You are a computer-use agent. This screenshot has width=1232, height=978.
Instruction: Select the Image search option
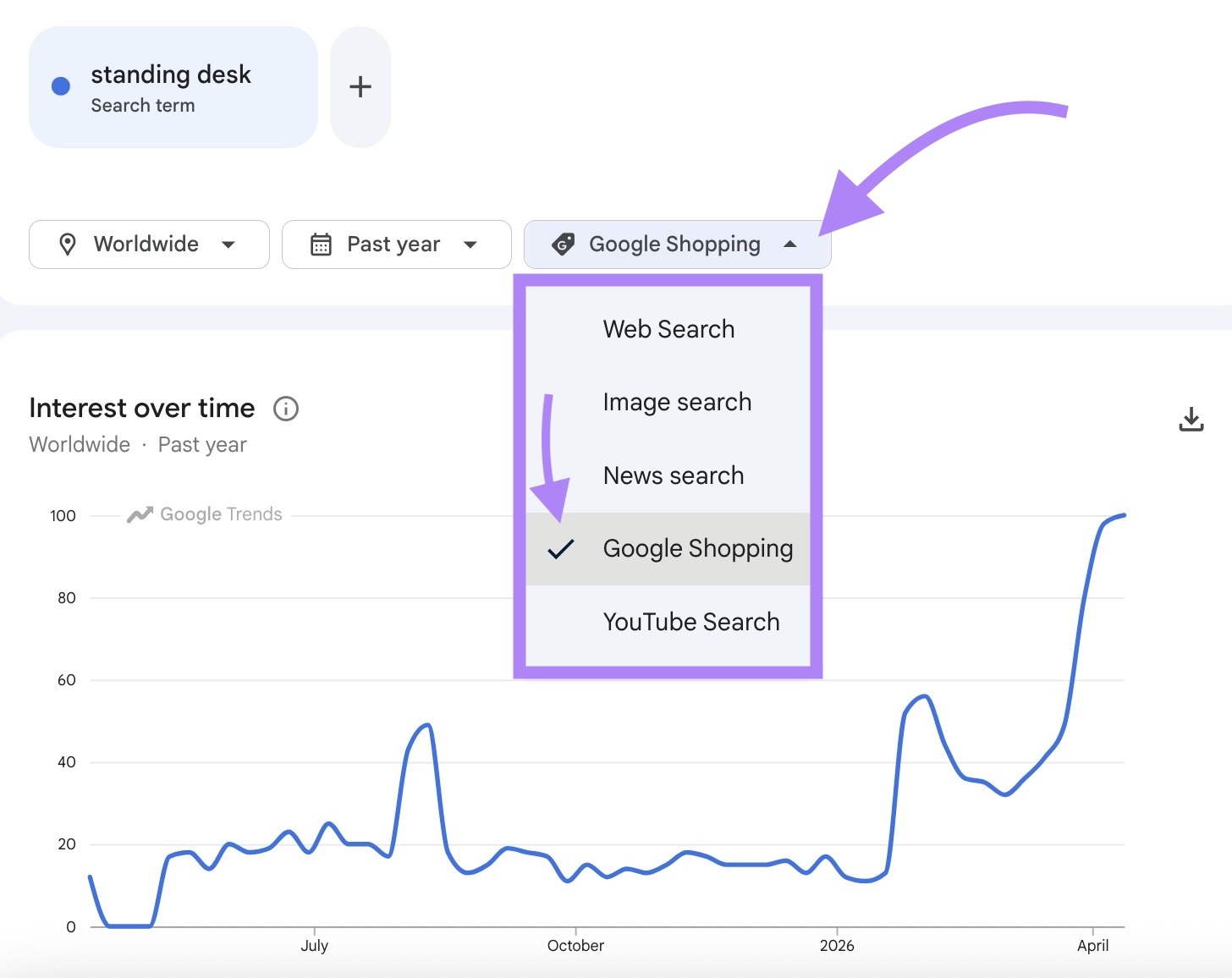676,402
